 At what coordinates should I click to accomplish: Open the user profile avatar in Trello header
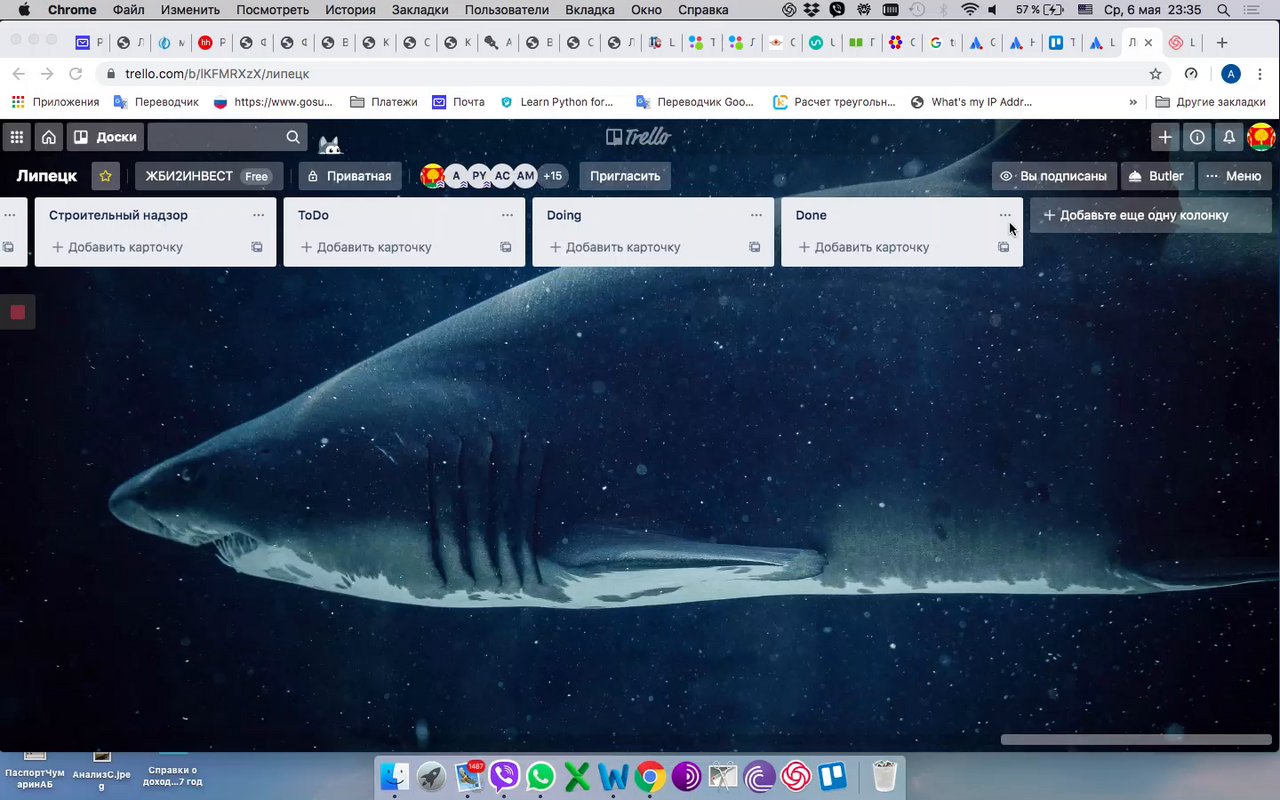pos(1262,137)
